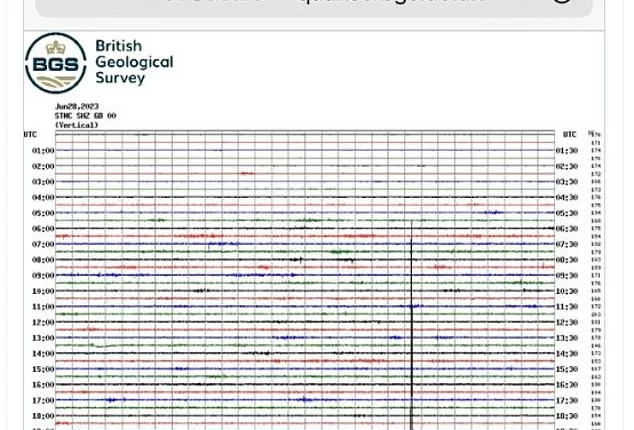Select the Jun28,2023 date text
This screenshot has width=634, height=430.
coord(77,106)
